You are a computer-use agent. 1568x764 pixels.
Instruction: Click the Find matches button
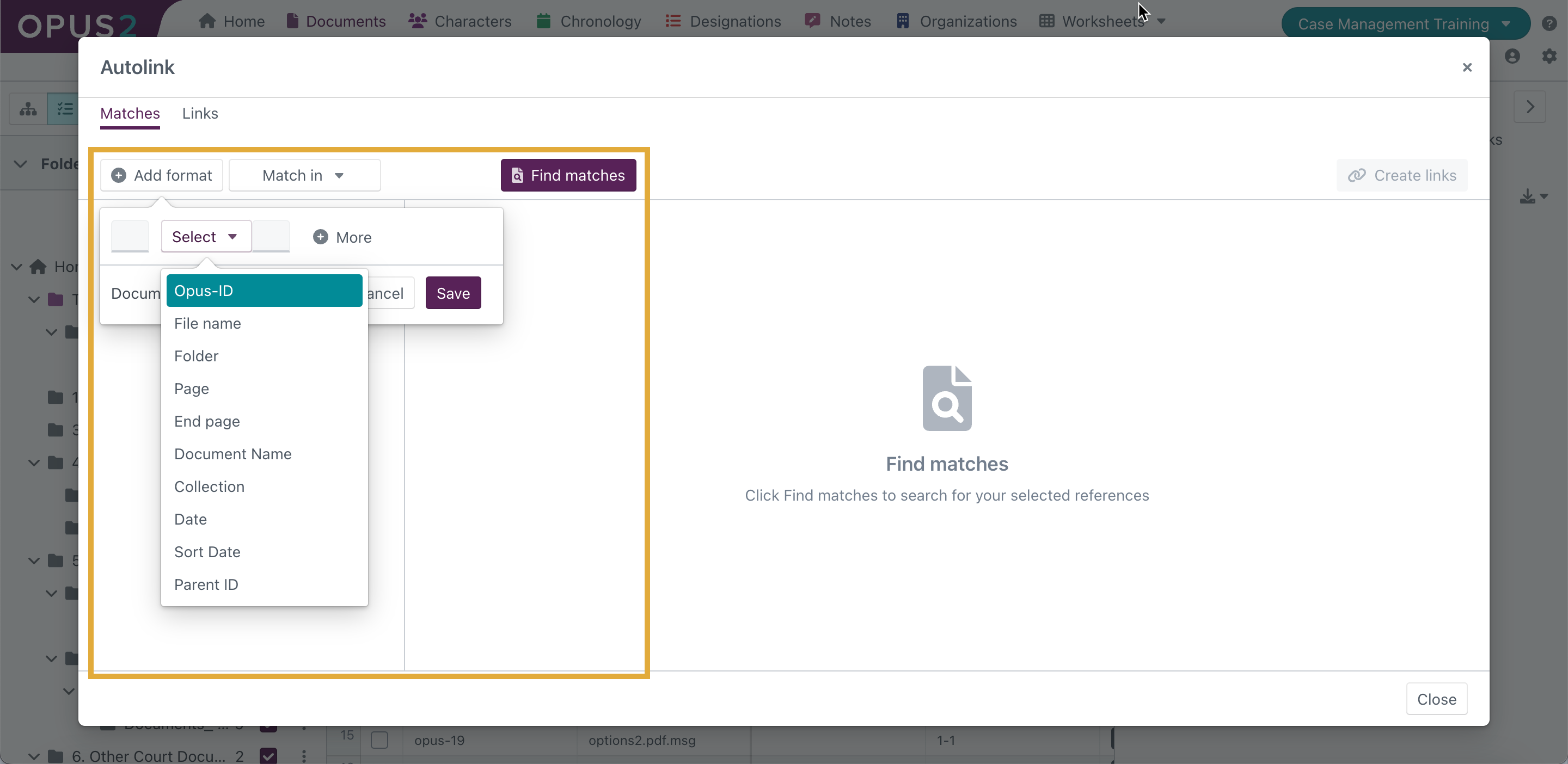(x=568, y=175)
